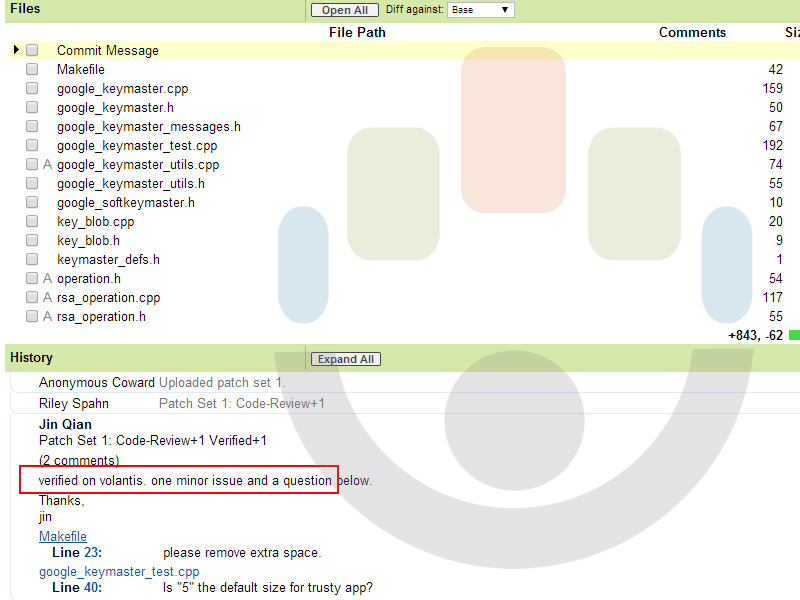Enable the key_blob.cpp checkbox
This screenshot has width=800, height=600.
click(x=32, y=221)
